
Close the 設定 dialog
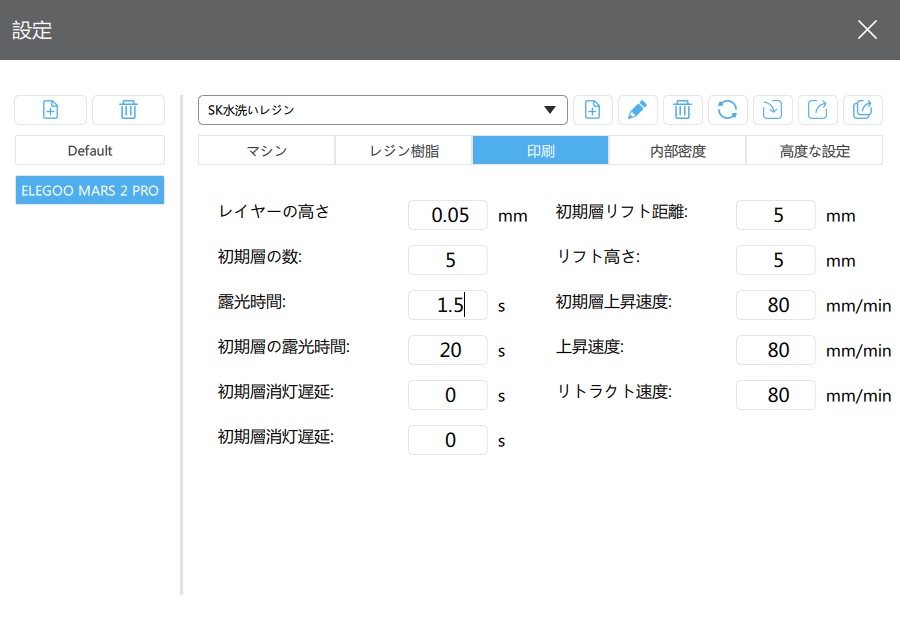point(867,29)
